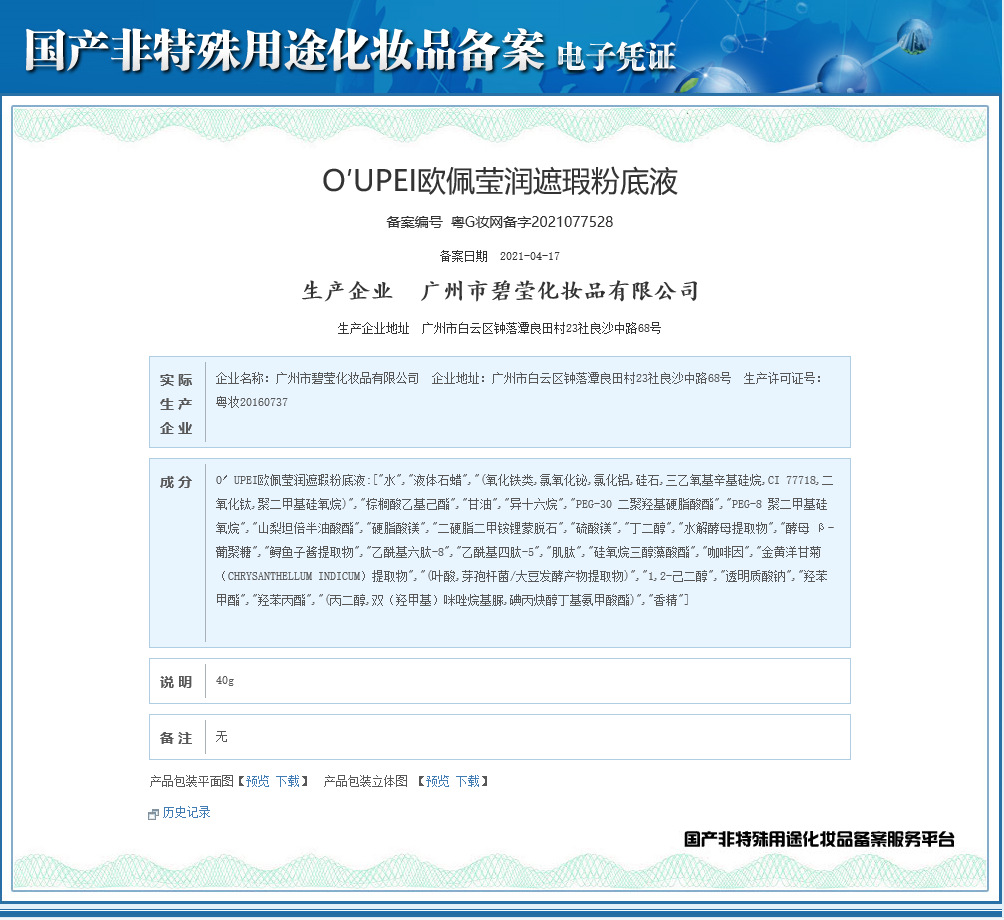Click the 备注 row label
The width and height of the screenshot is (1004, 920).
(x=176, y=738)
